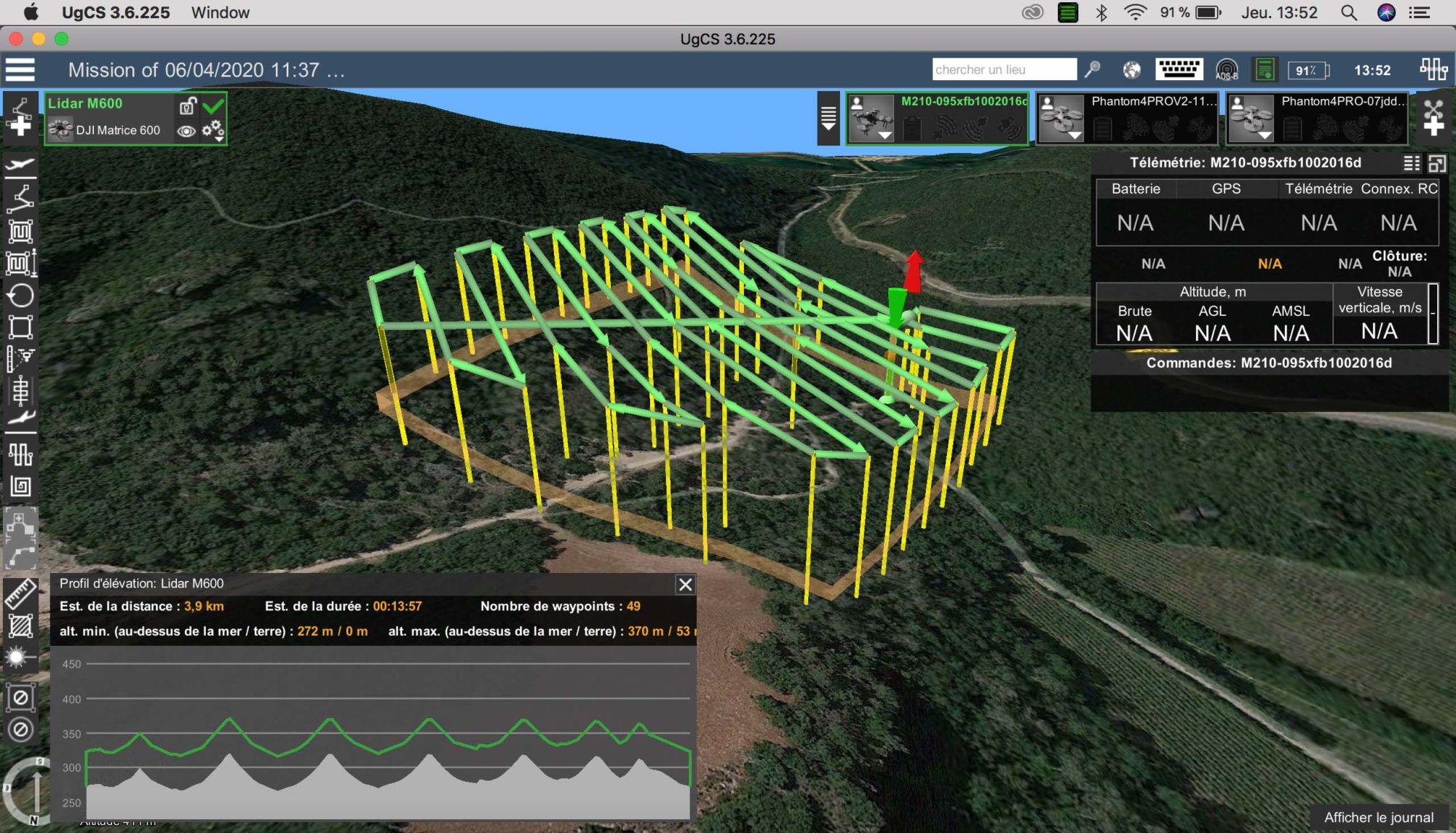
Task: Select the Corridor mapping tool
Action: [x=20, y=390]
